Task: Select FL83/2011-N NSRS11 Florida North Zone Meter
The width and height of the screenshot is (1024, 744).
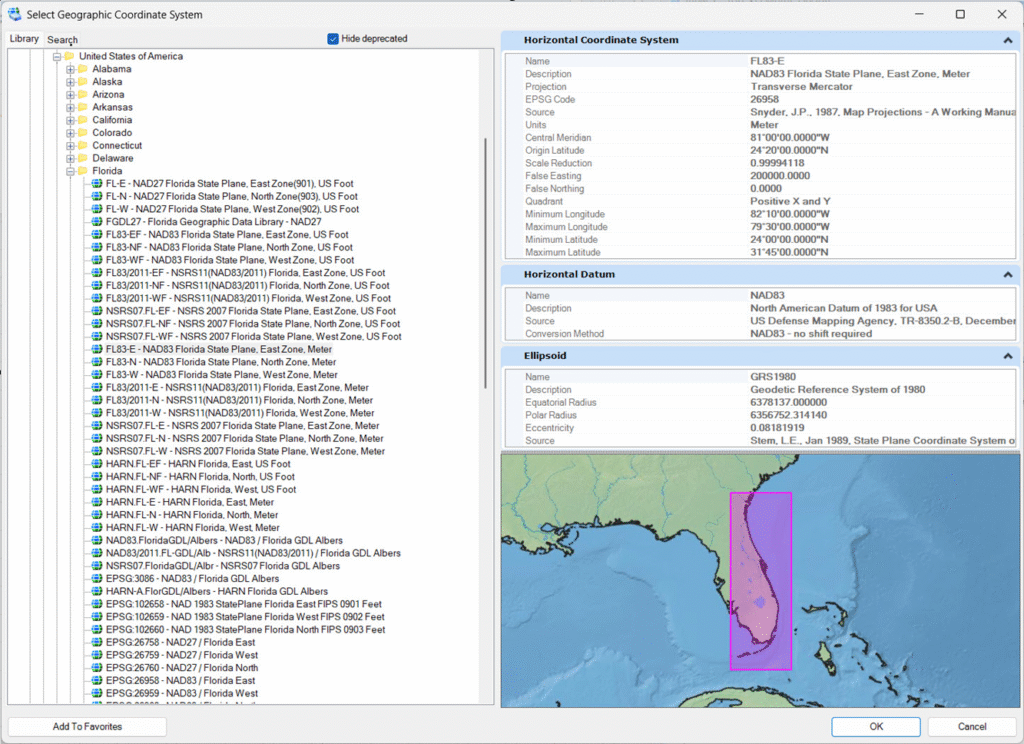Action: 239,400
